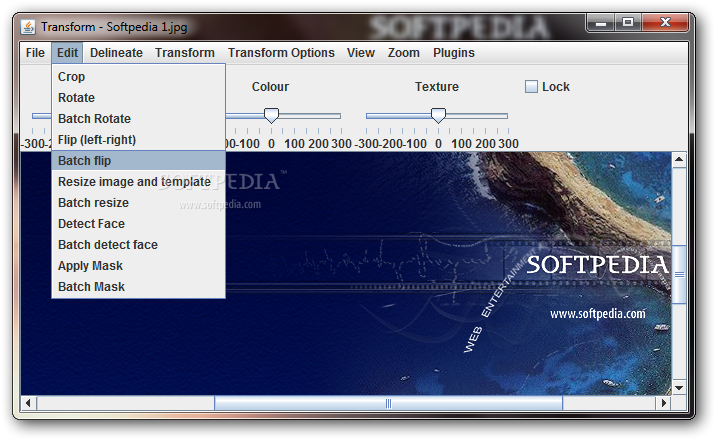Open the View menu
The height and width of the screenshot is (440, 716).
[x=361, y=53]
